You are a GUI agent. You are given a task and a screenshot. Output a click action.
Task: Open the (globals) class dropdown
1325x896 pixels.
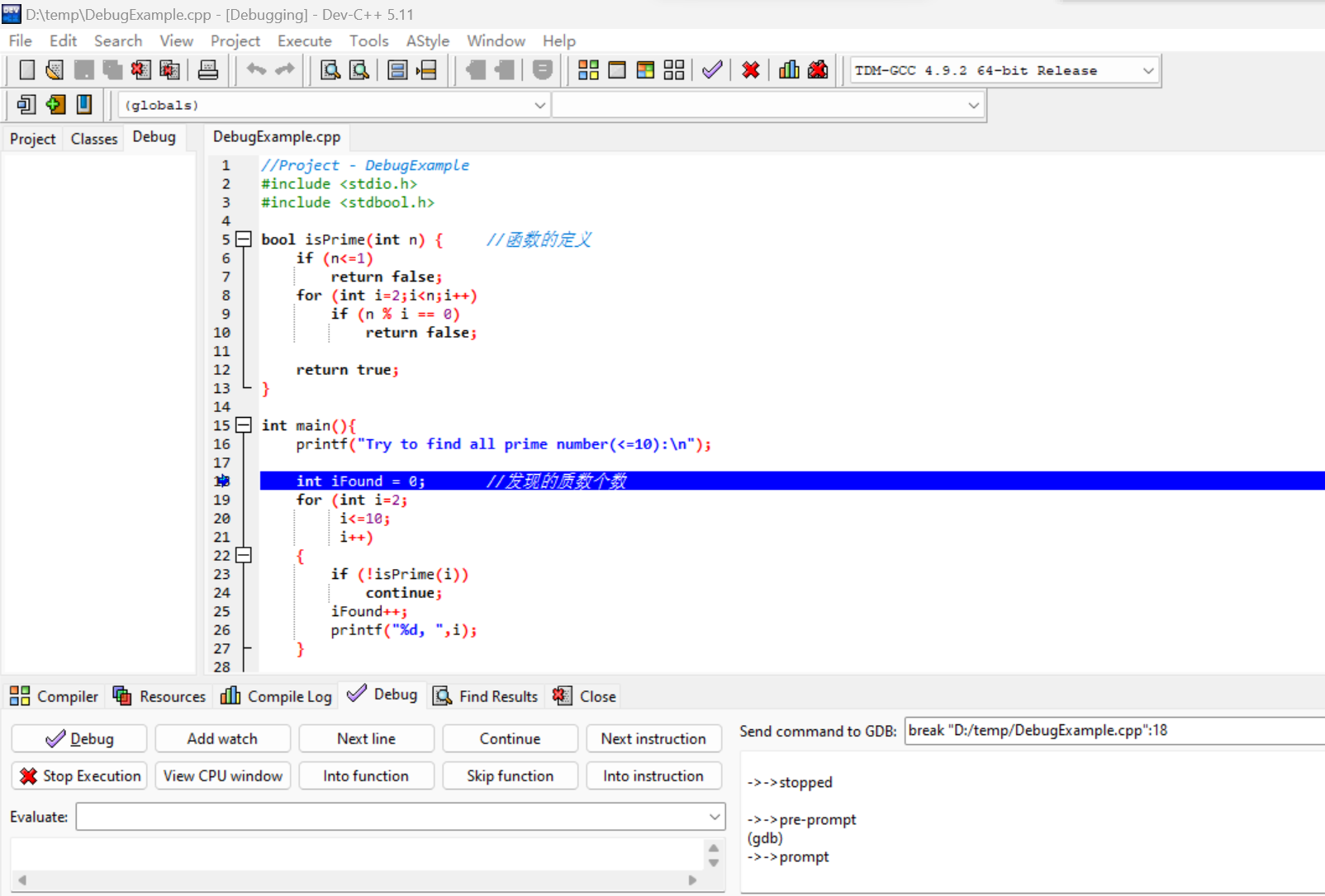point(539,105)
